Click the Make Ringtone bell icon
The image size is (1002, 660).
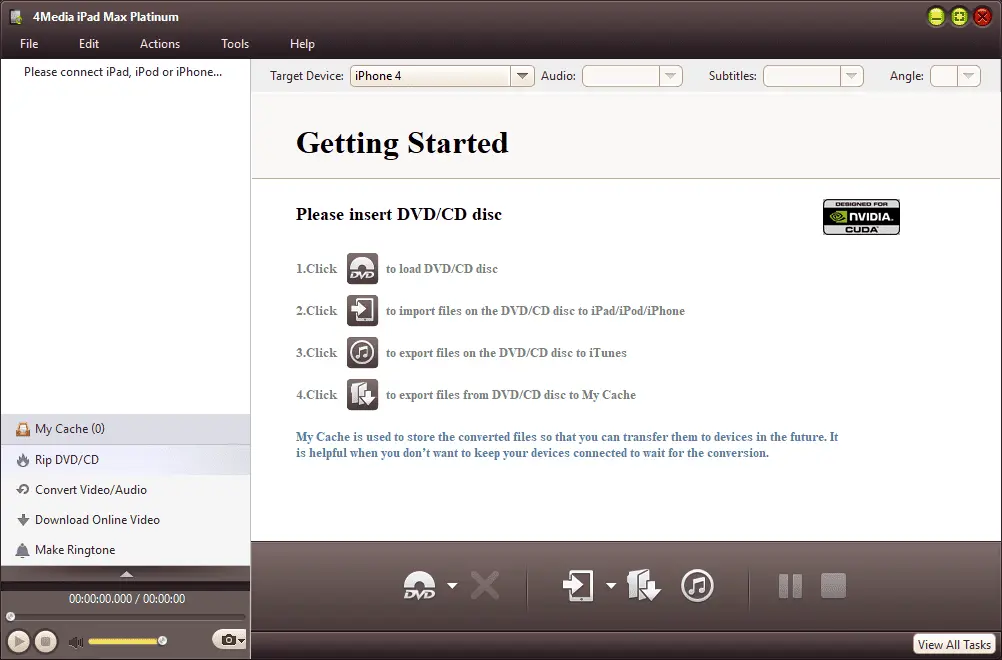pyautogui.click(x=22, y=550)
